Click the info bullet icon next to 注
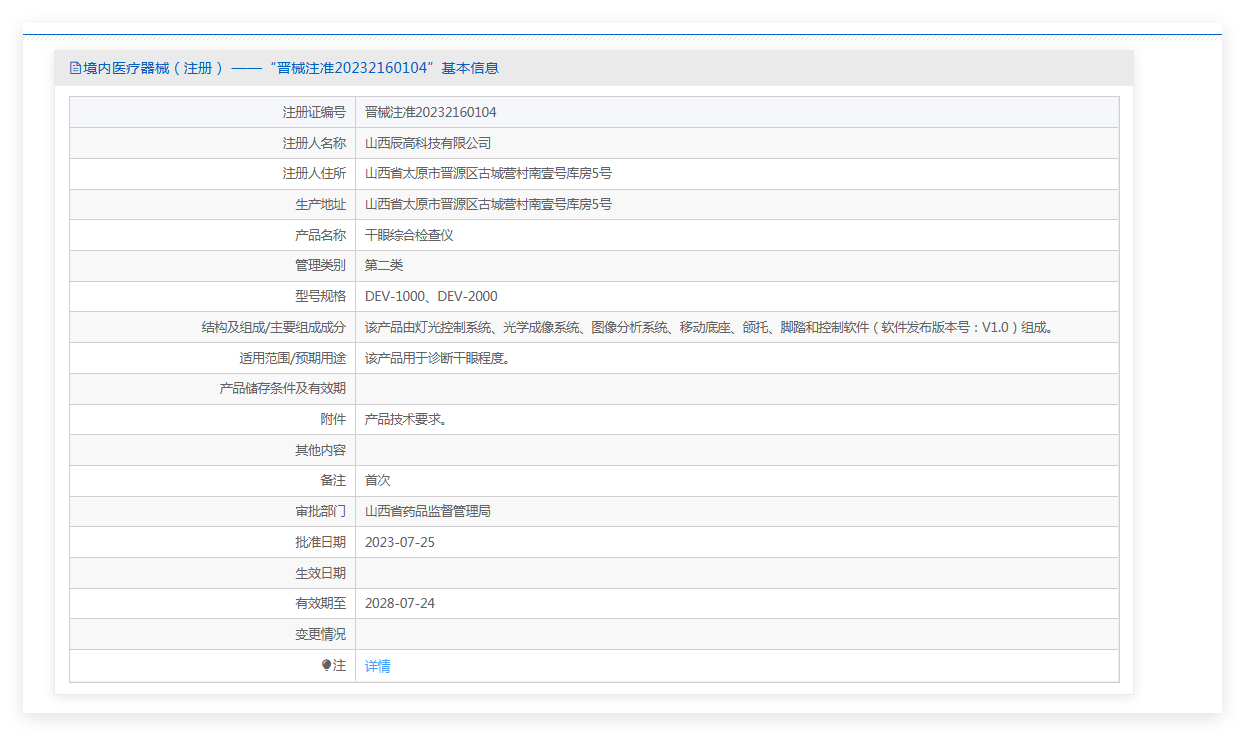Screen dimensions: 1245x736 click(x=326, y=665)
